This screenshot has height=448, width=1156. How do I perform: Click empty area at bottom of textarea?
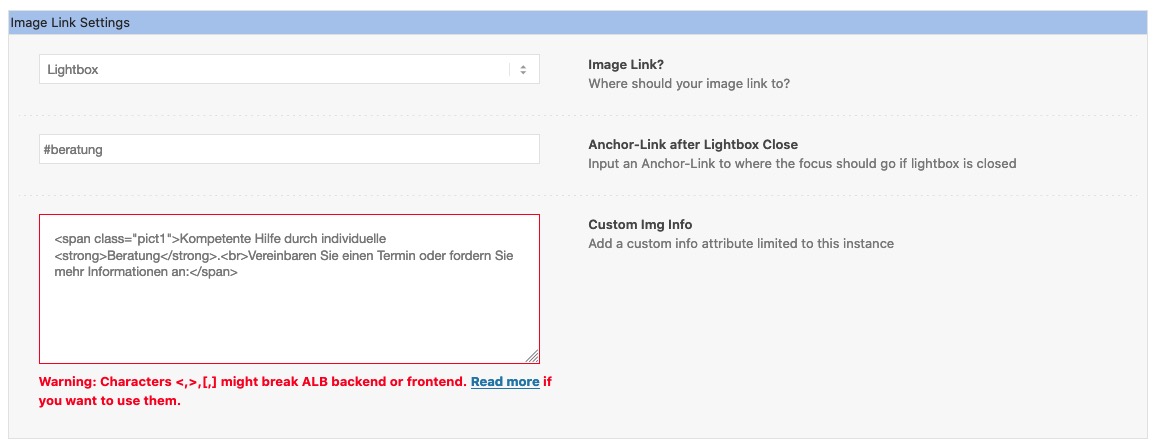click(289, 324)
